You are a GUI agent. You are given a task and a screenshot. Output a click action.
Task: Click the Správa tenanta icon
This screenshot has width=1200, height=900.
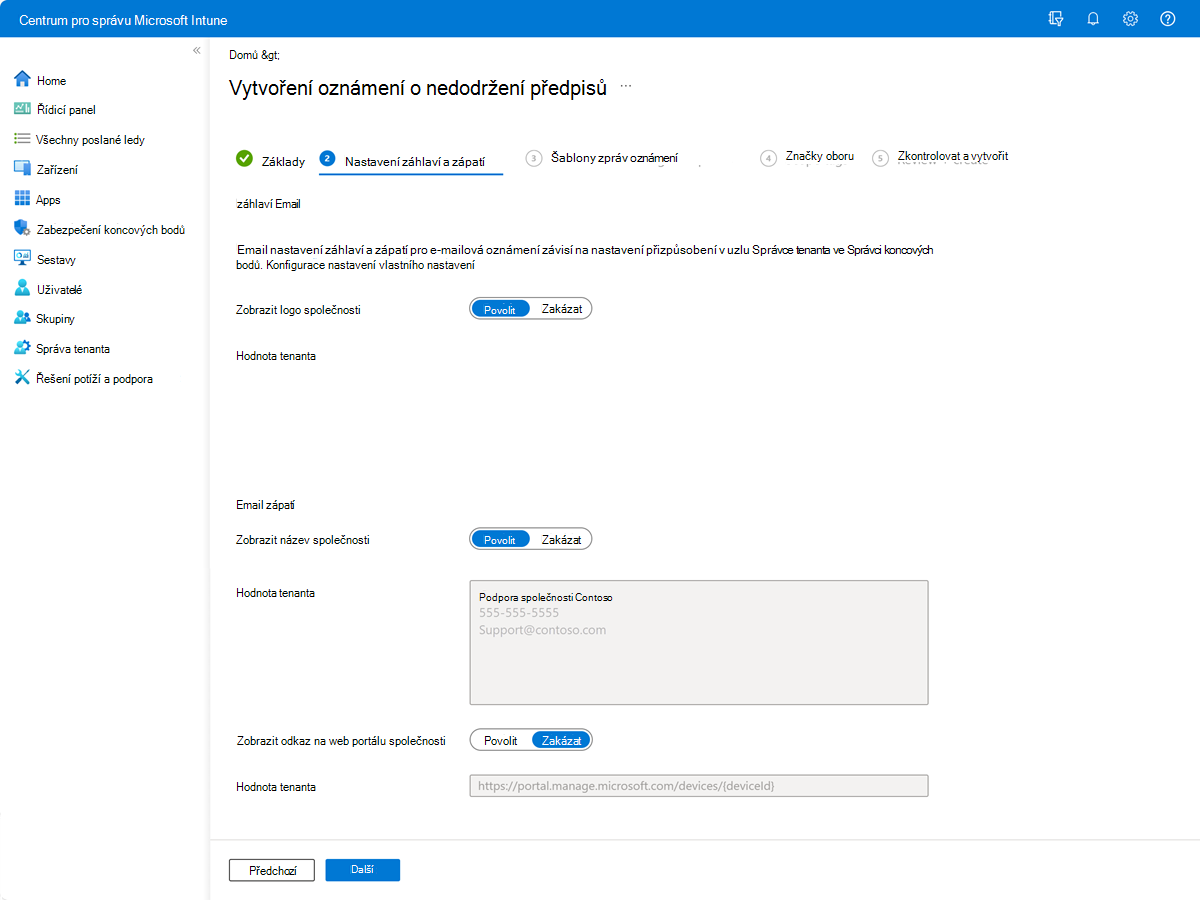pyautogui.click(x=22, y=348)
